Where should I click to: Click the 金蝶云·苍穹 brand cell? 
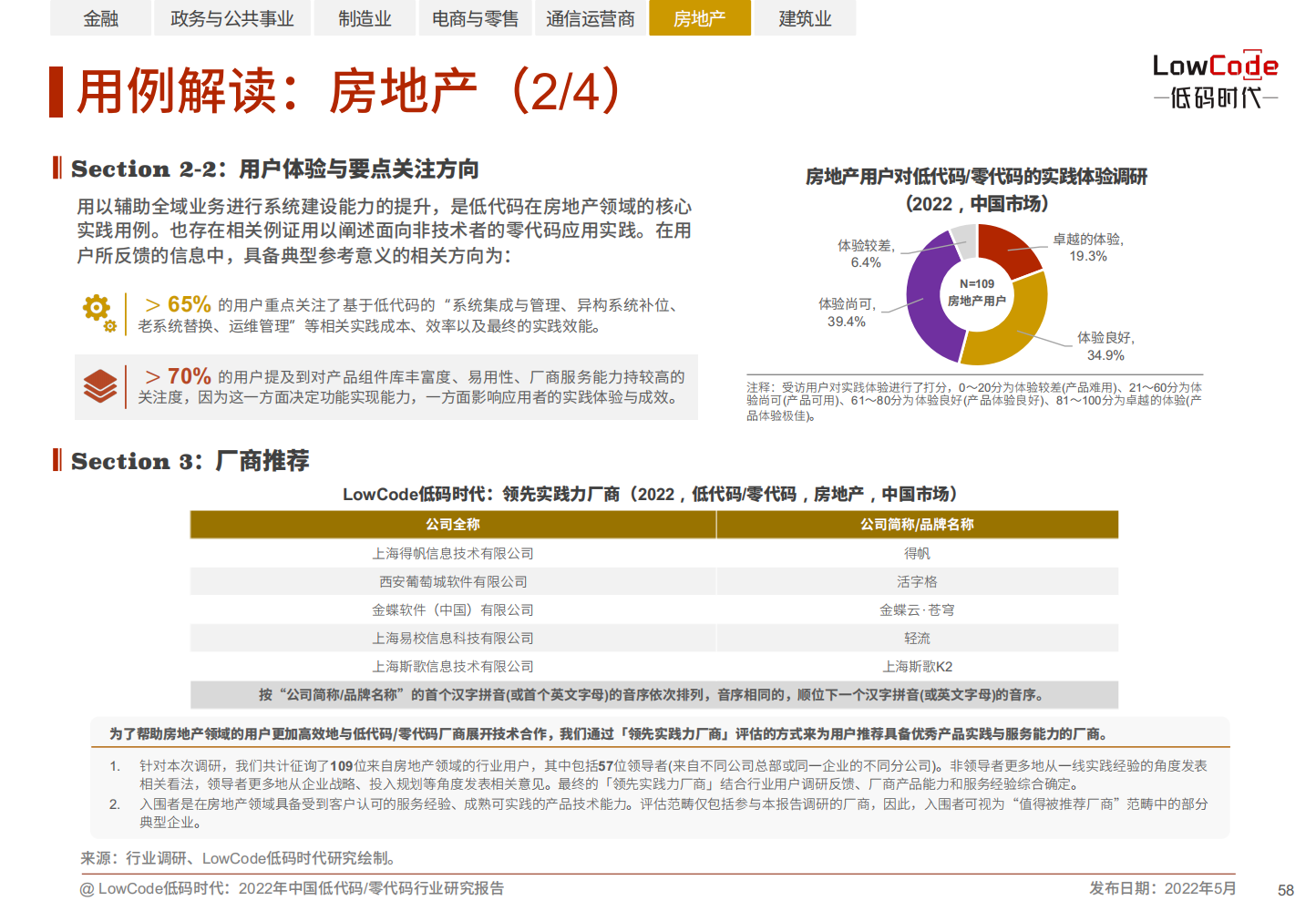(x=917, y=609)
